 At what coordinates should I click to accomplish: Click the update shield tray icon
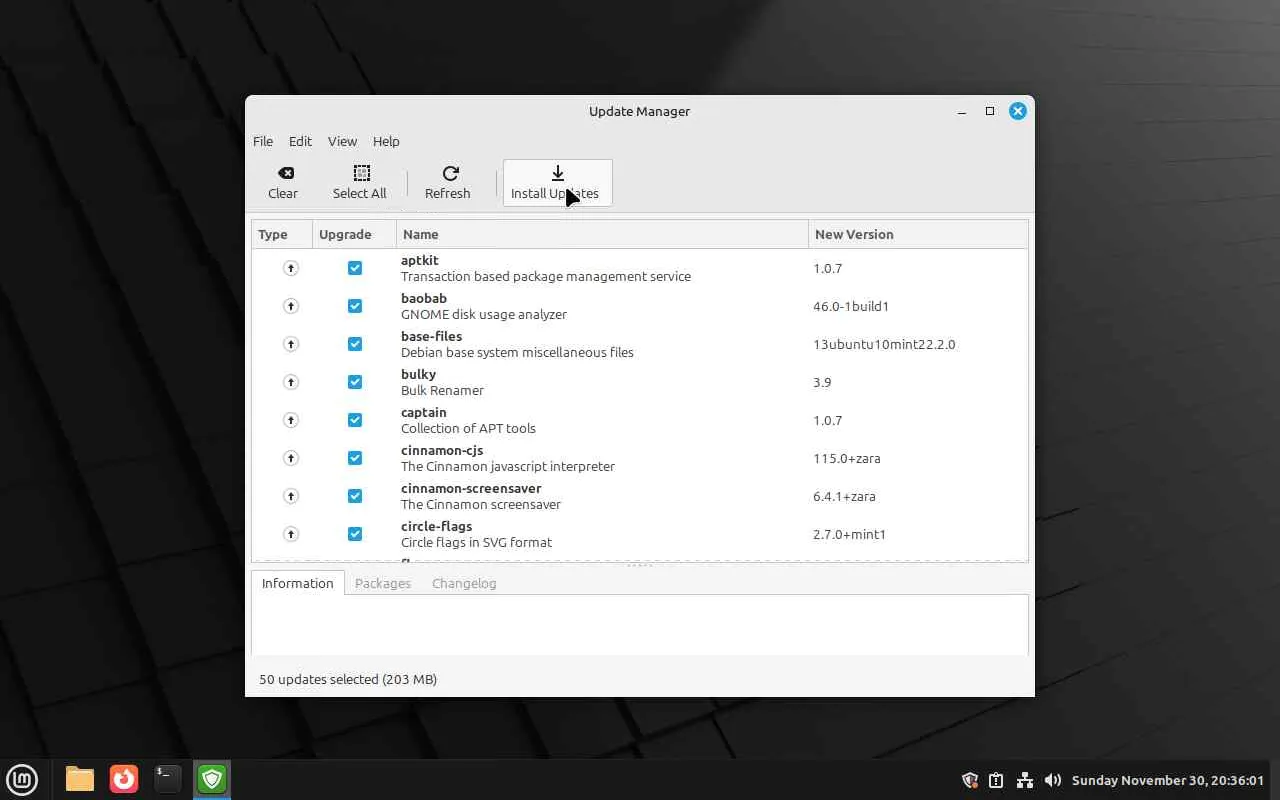coord(969,780)
